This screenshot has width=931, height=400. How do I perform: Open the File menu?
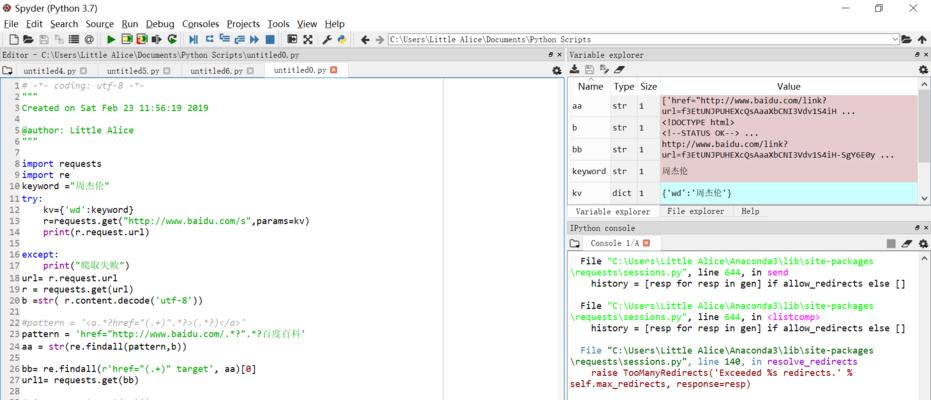pos(11,24)
